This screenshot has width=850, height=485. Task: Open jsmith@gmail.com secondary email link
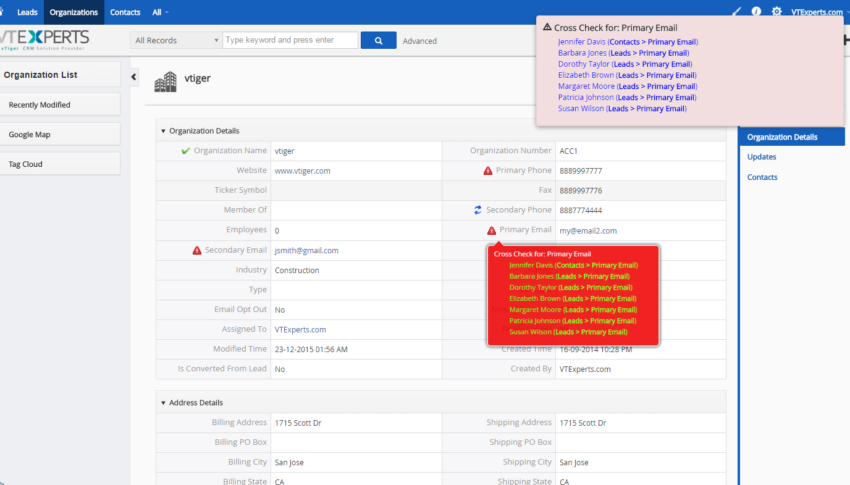point(306,250)
